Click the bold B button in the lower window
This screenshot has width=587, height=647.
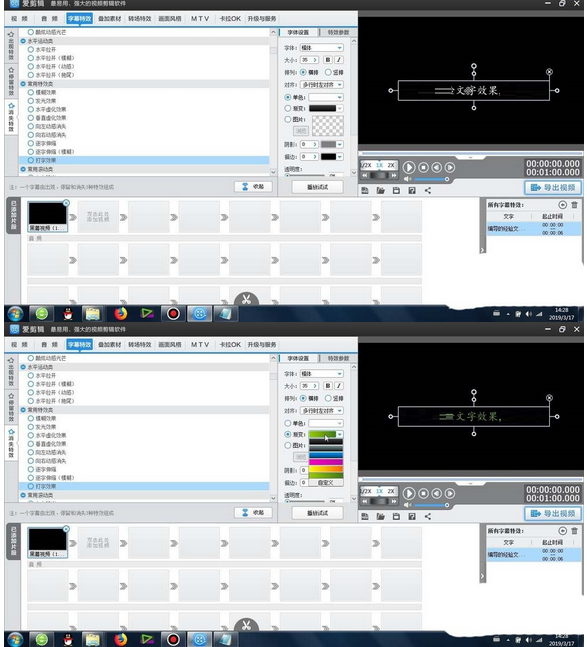click(x=328, y=386)
